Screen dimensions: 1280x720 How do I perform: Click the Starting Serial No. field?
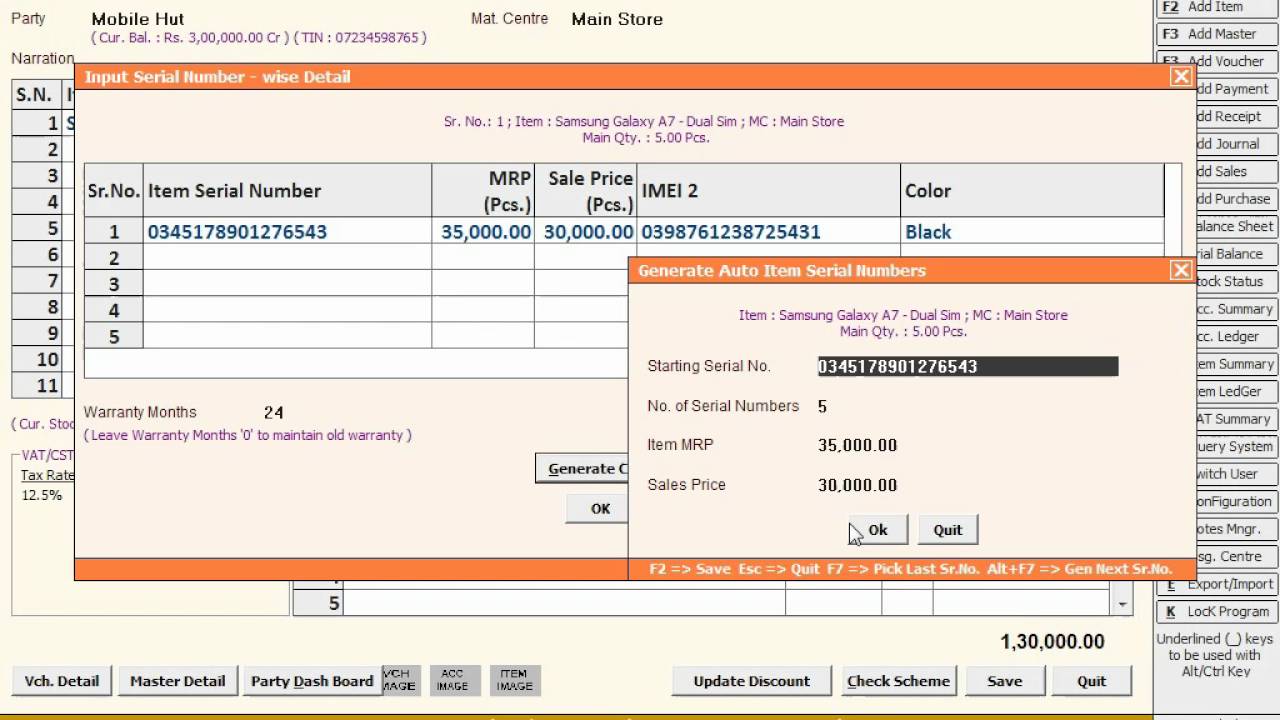(967, 366)
